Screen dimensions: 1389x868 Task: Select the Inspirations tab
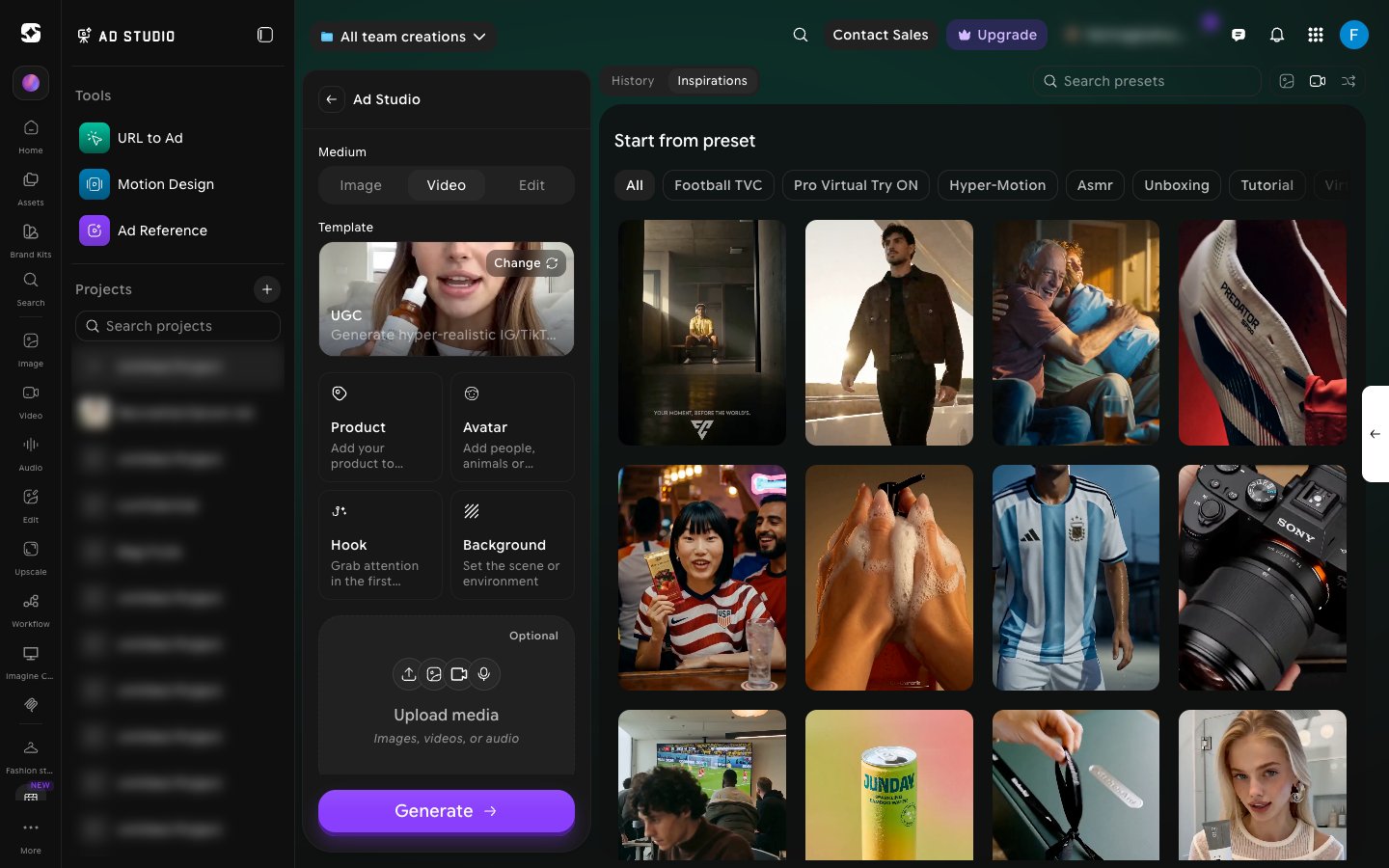tap(712, 81)
